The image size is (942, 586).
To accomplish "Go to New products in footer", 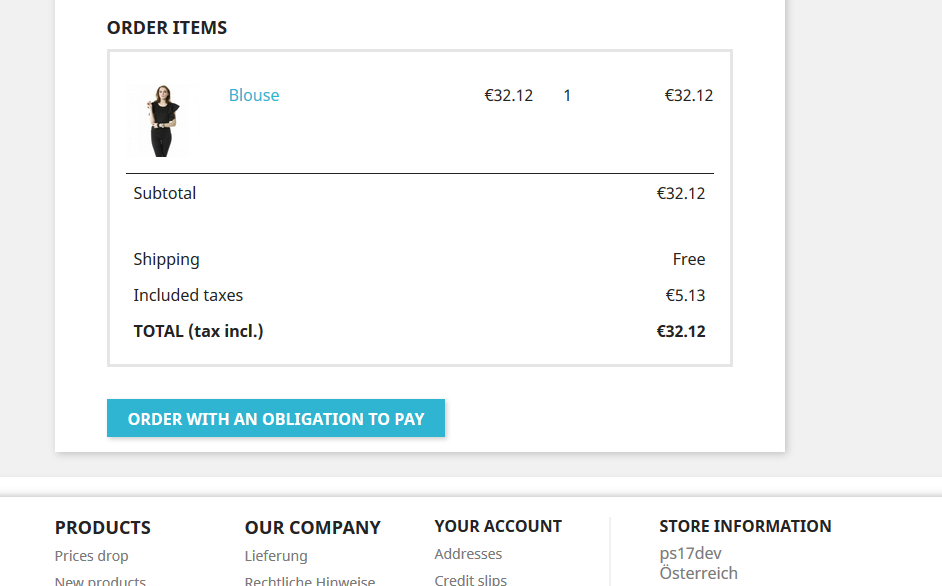I will [x=100, y=580].
